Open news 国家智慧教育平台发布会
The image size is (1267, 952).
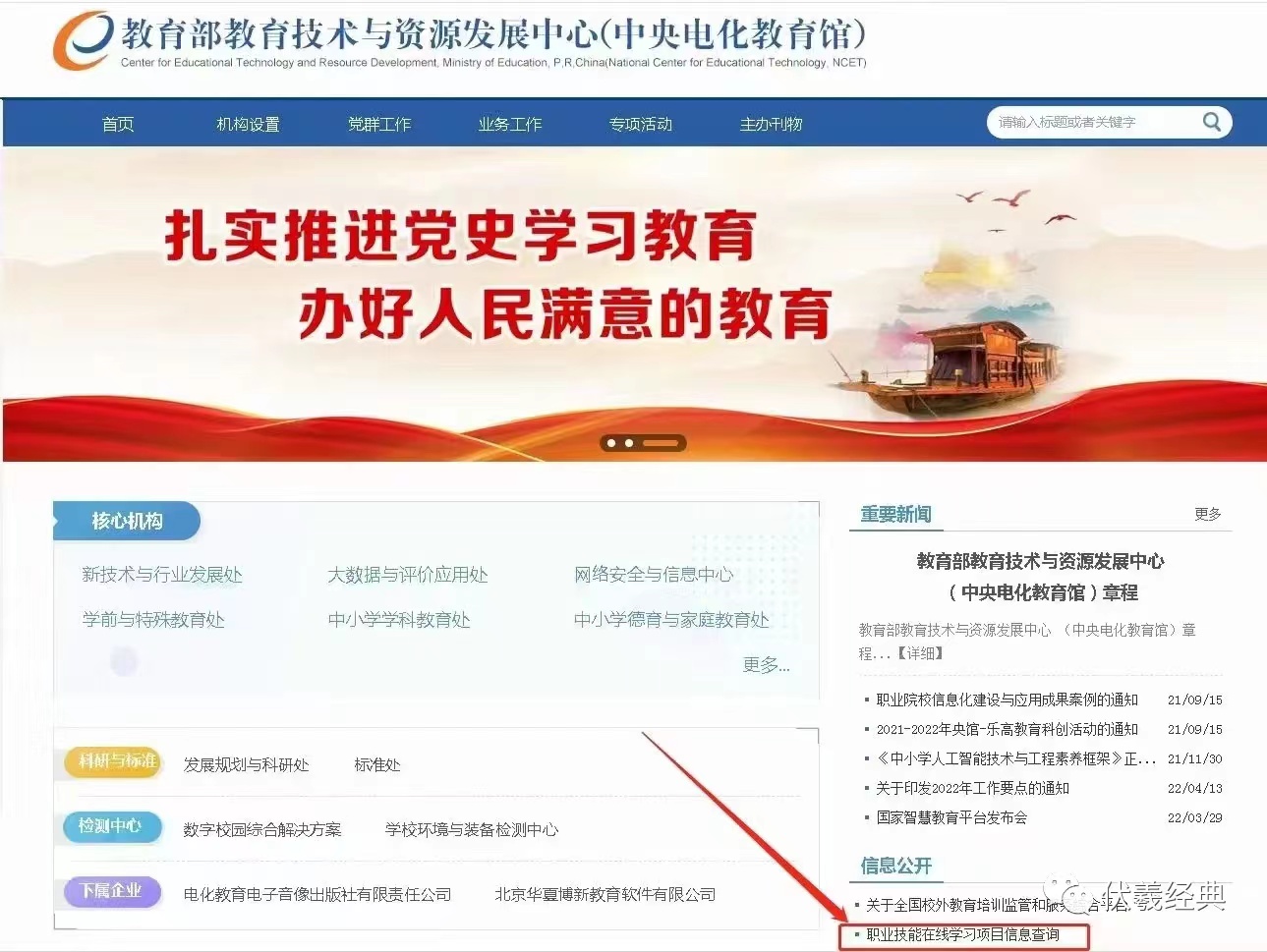(x=951, y=817)
